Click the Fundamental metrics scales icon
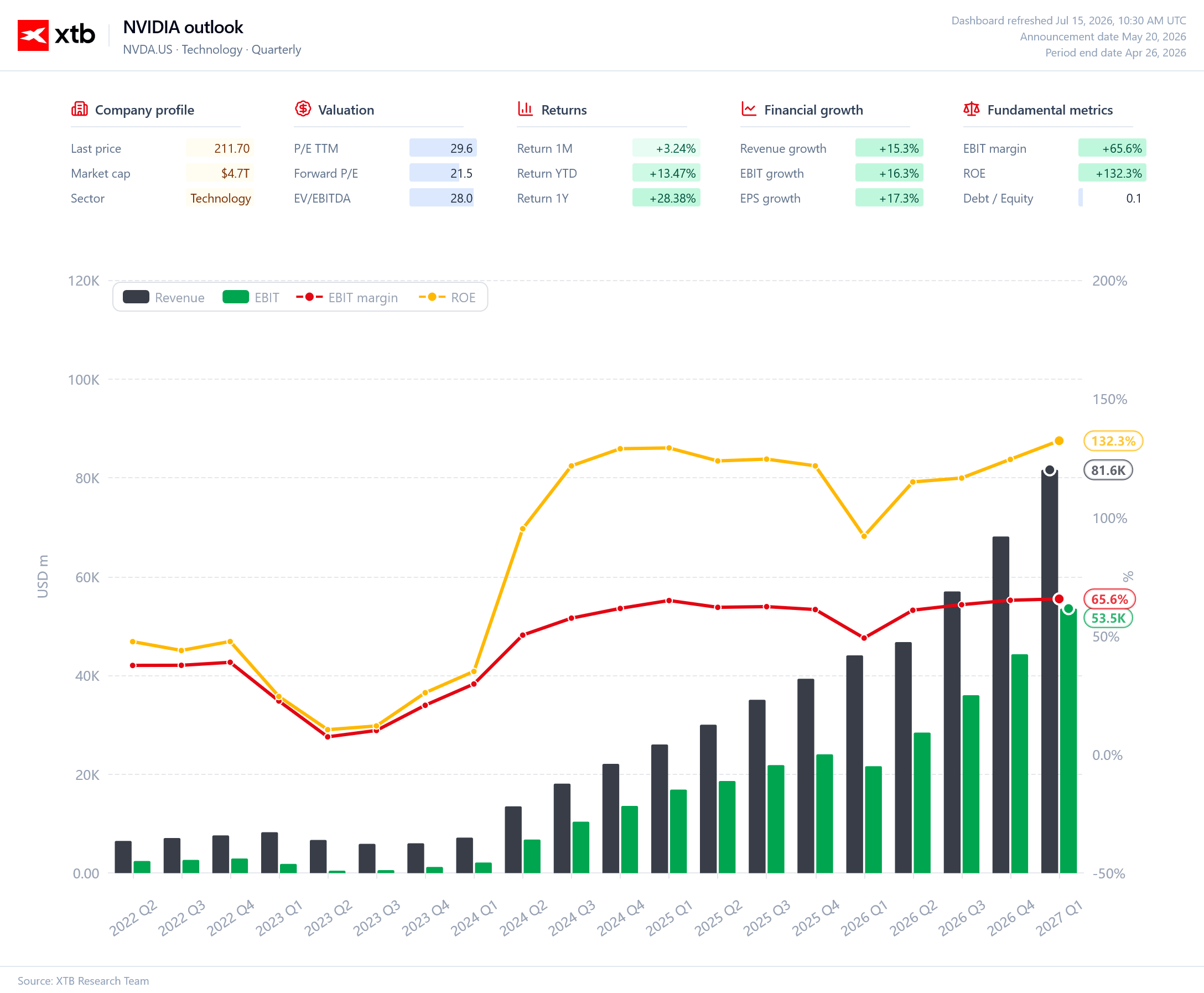Screen dimensions: 1204x993 pos(971,108)
